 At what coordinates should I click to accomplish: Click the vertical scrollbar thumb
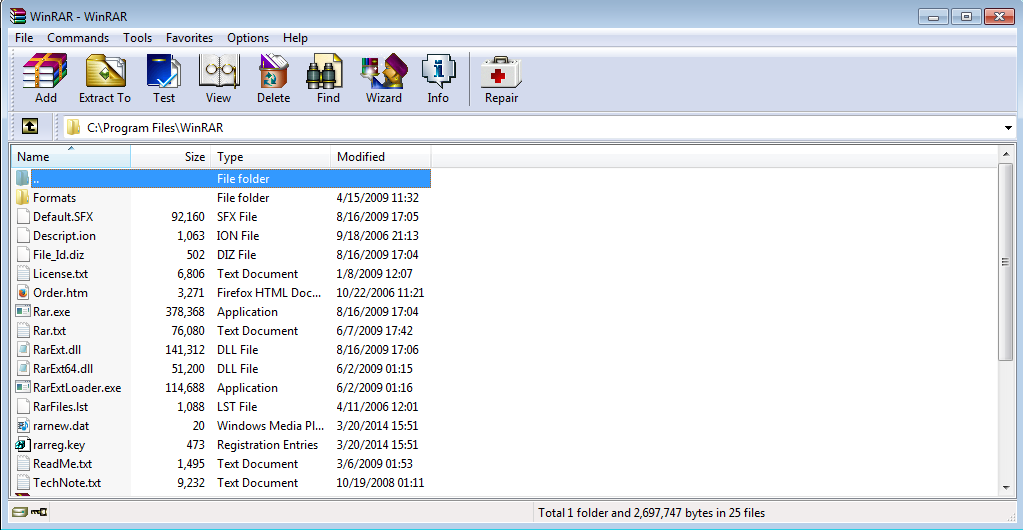[1005, 261]
